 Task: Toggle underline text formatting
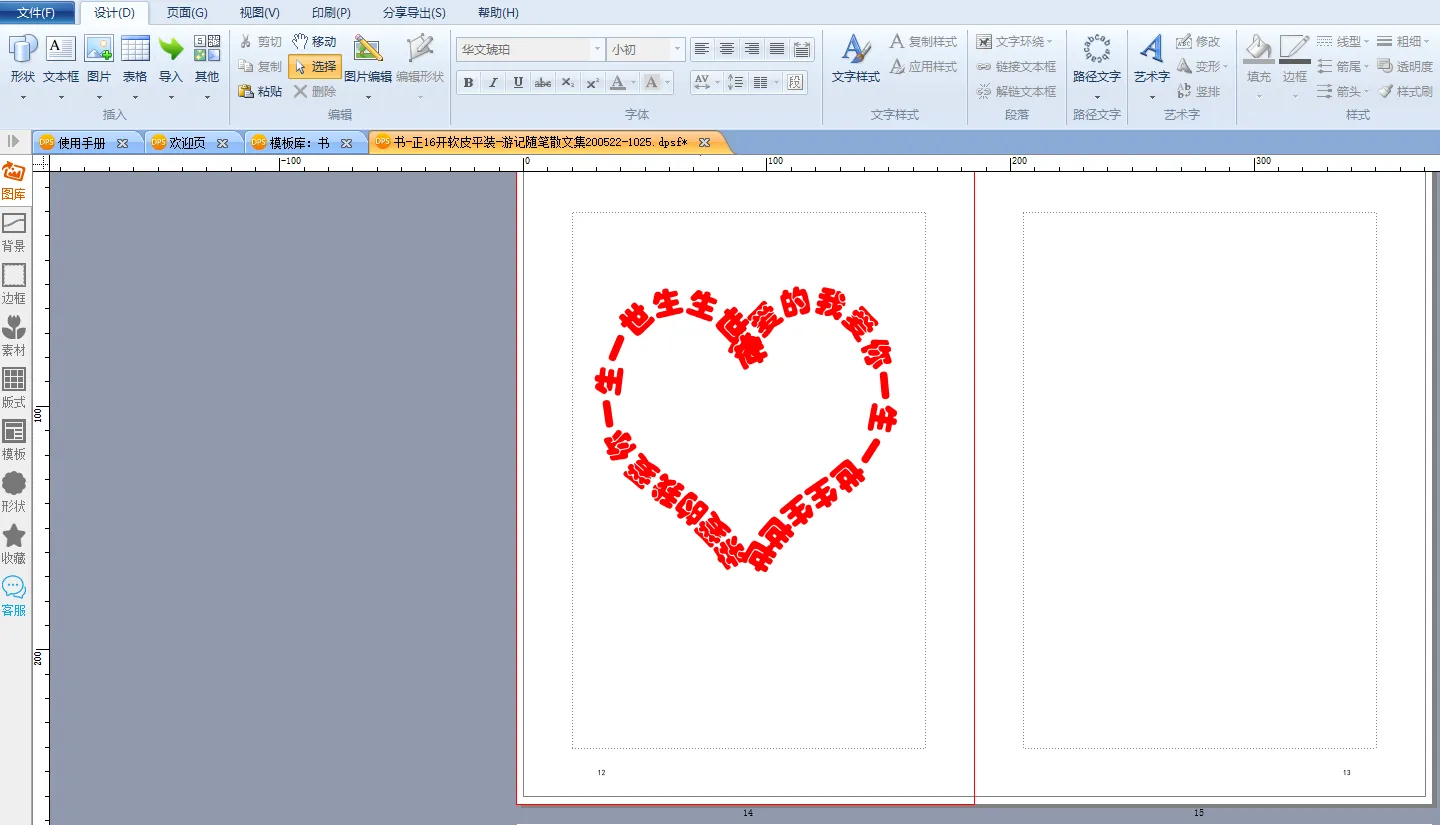coord(518,83)
